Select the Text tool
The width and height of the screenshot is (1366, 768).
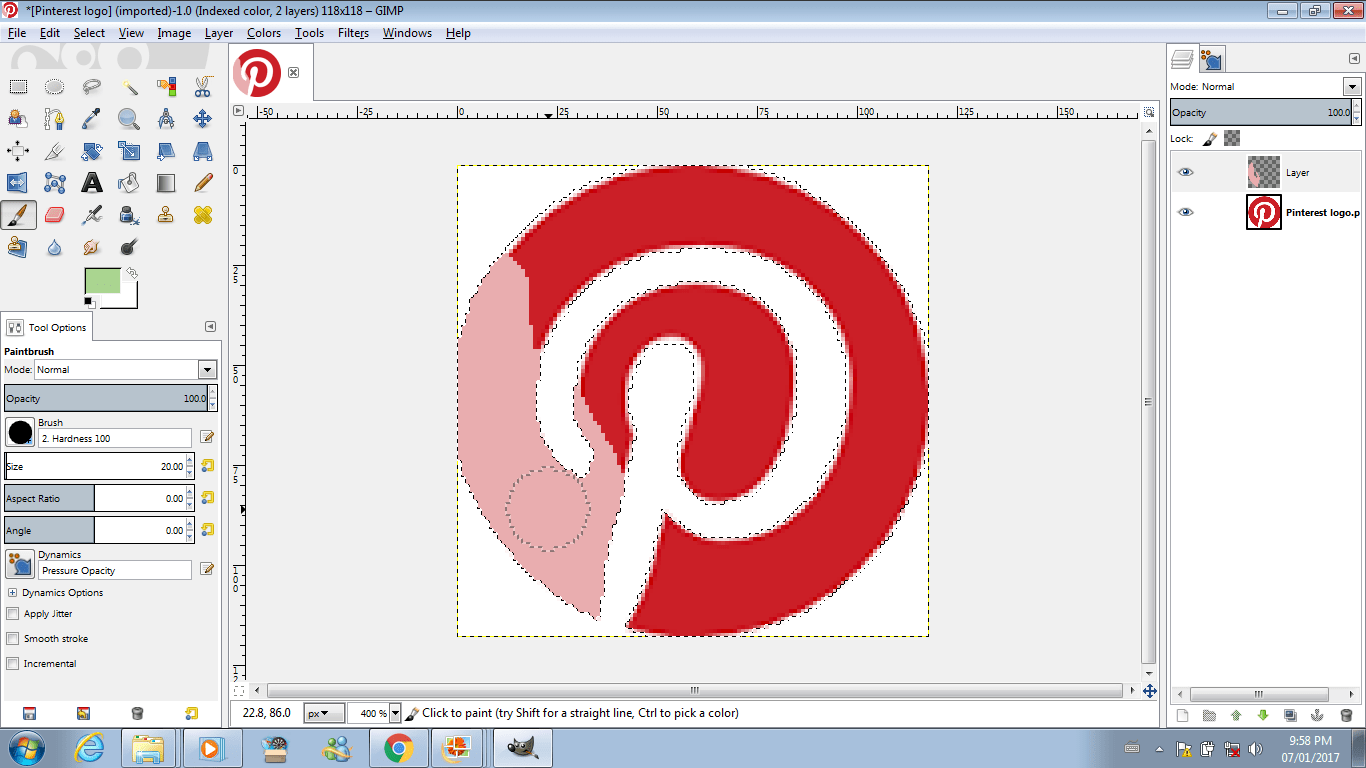click(x=92, y=183)
